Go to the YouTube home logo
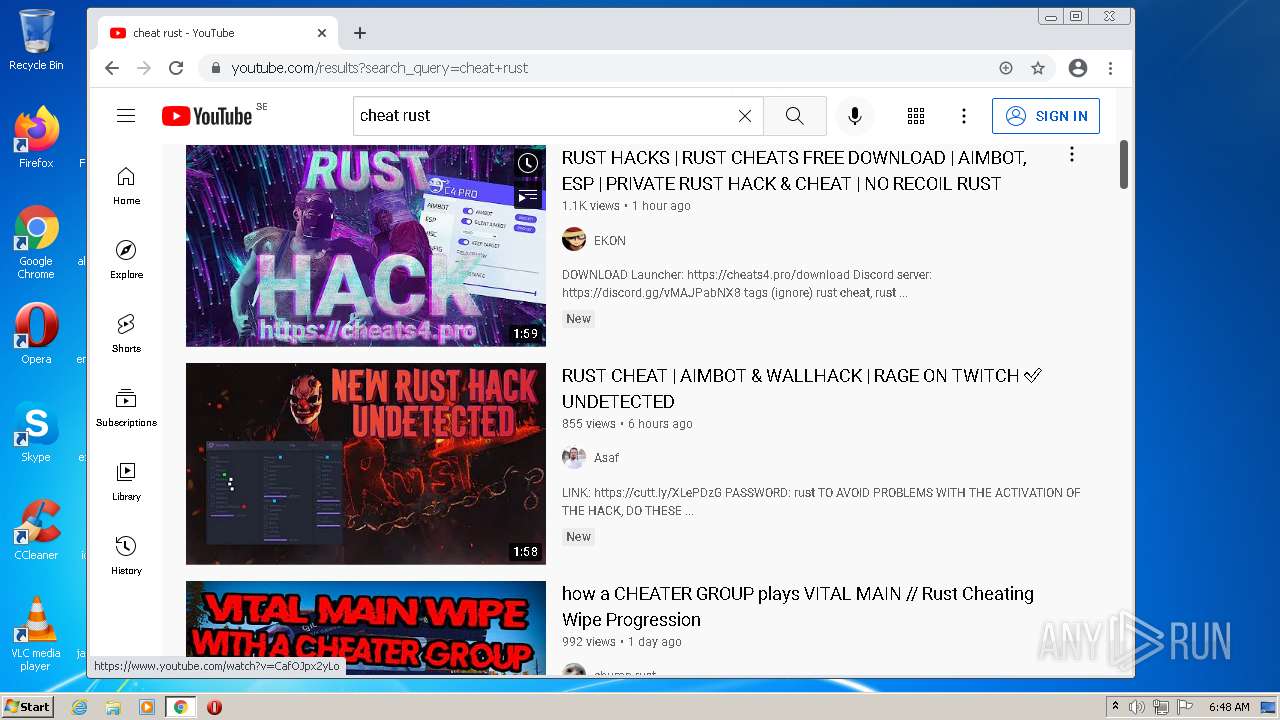Image resolution: width=1280 pixels, height=720 pixels. tap(207, 116)
